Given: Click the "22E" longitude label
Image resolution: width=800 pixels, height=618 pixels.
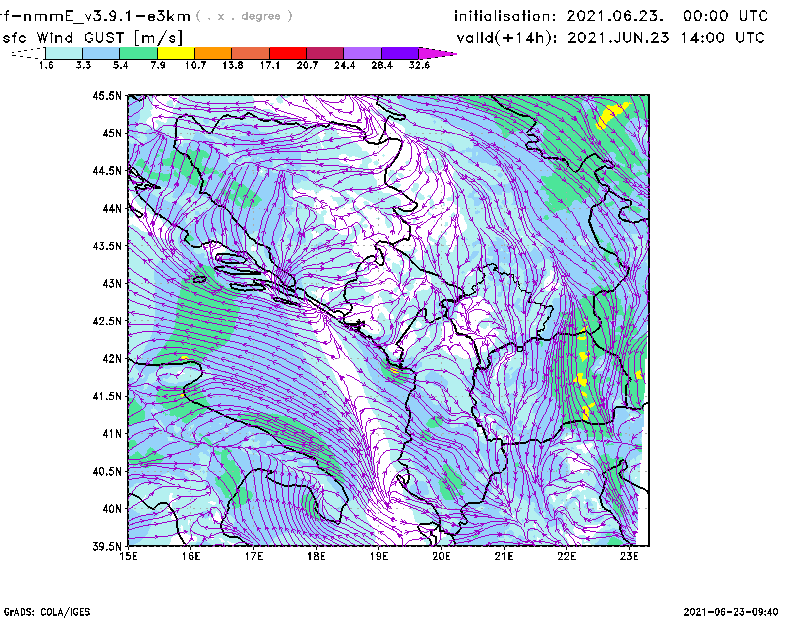Looking at the screenshot, I should [566, 556].
